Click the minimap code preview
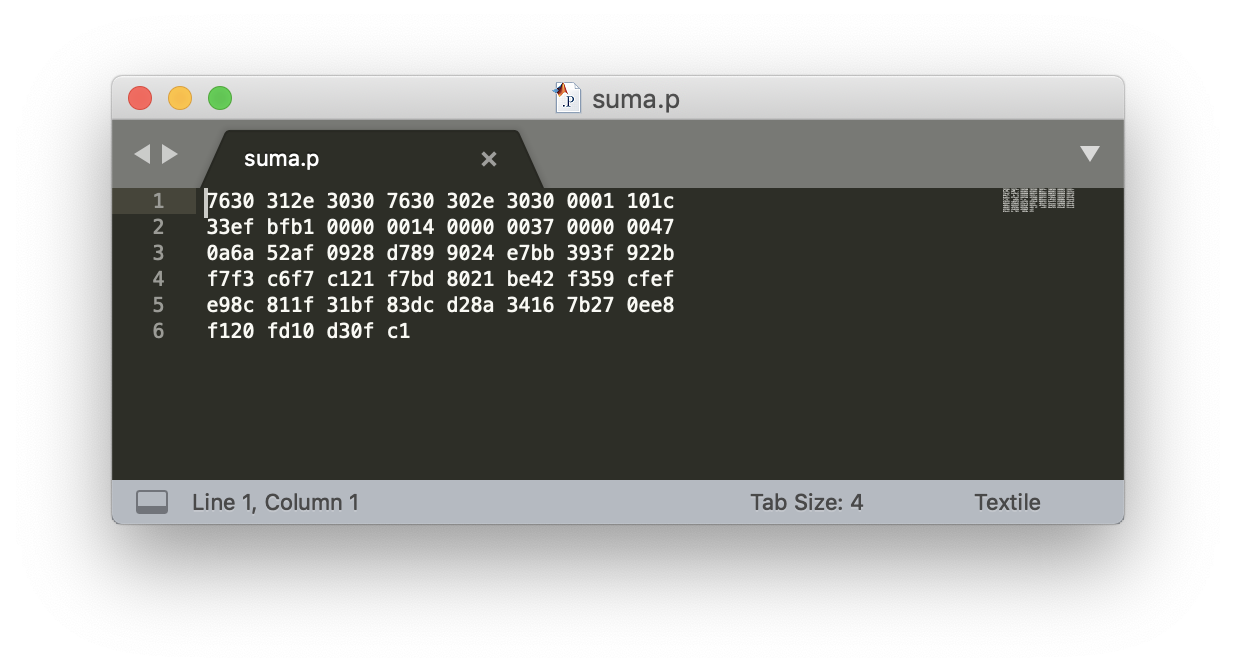 [1038, 199]
